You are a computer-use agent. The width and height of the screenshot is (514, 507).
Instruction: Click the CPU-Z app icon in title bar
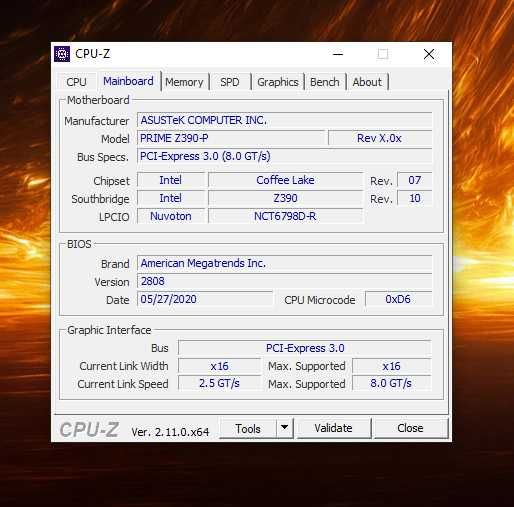[62, 54]
